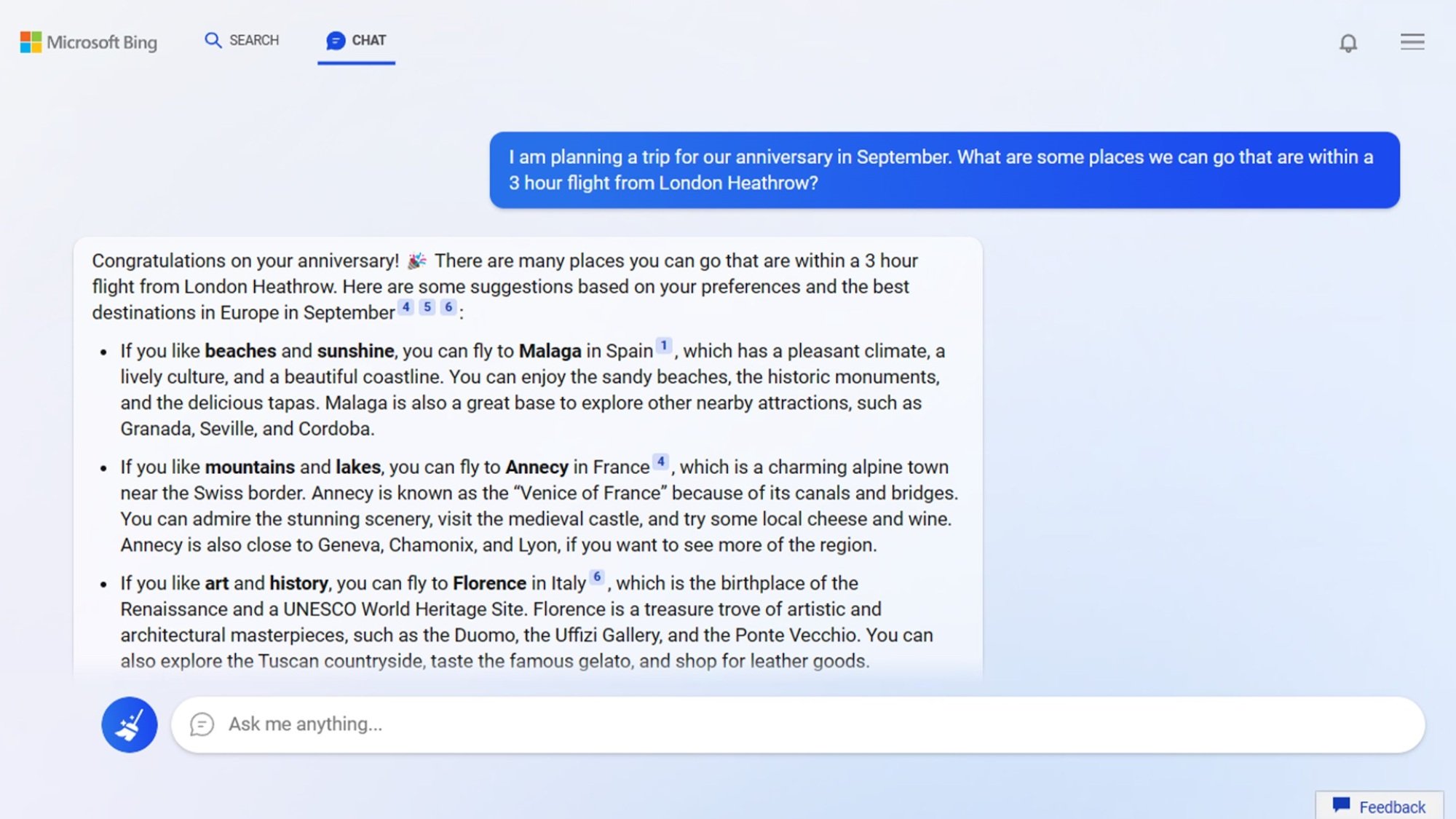The height and width of the screenshot is (819, 1456).
Task: Click citation reference number 5
Action: pos(428,307)
